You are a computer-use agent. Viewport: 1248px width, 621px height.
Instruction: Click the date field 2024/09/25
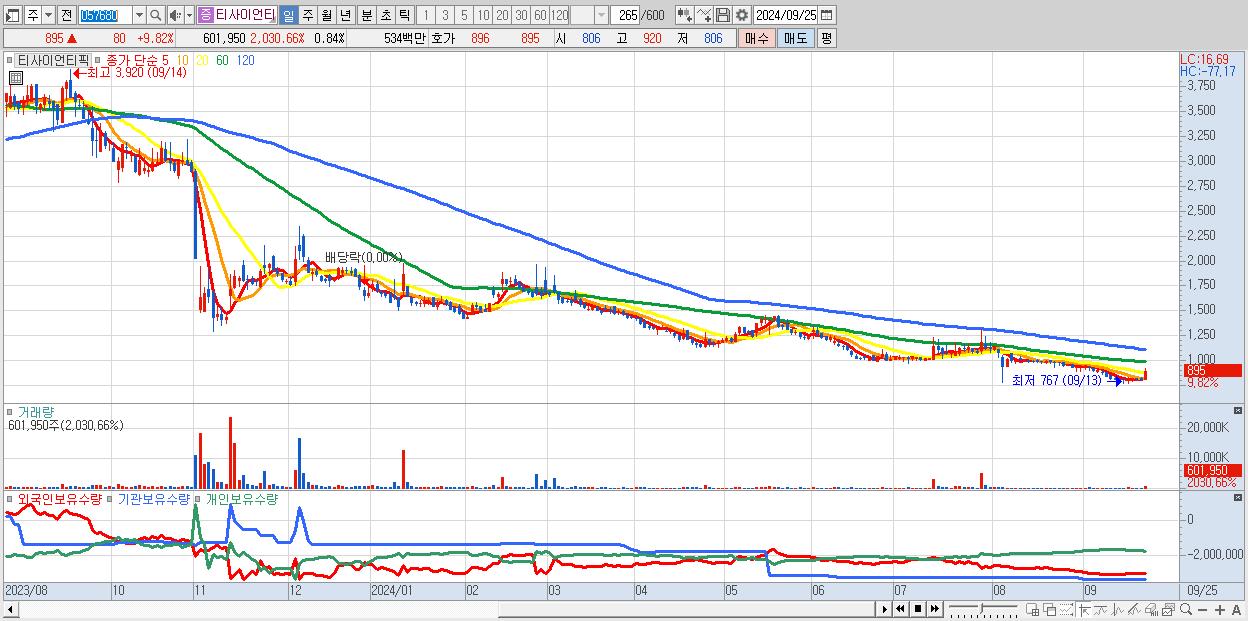coord(785,15)
